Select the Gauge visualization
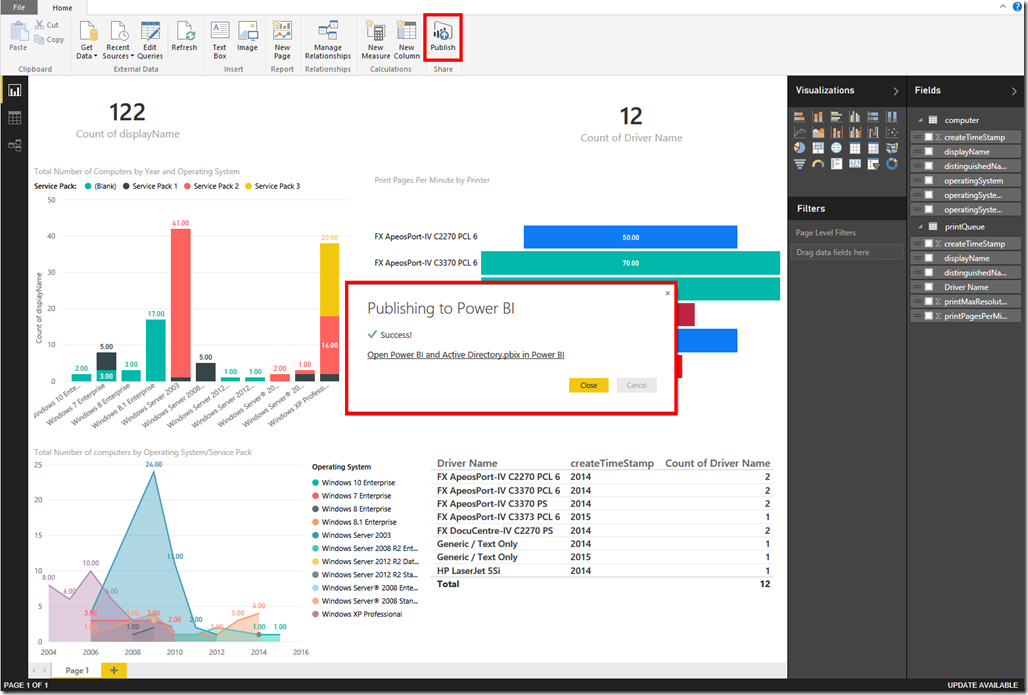 point(818,164)
